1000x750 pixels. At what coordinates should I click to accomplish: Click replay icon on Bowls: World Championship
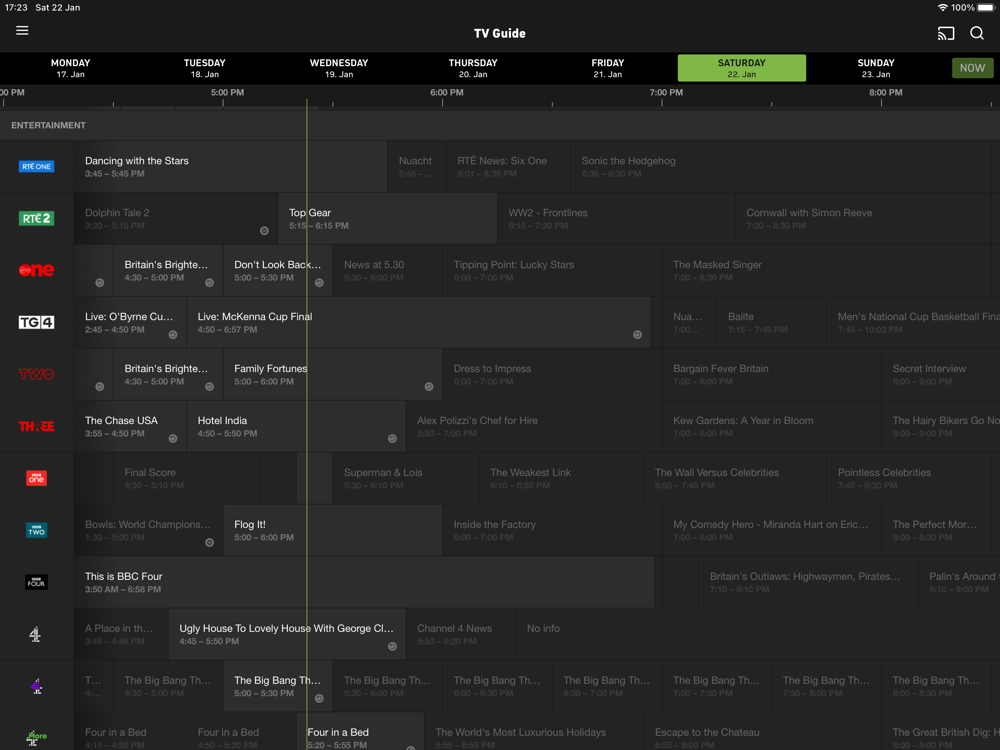(x=209, y=542)
